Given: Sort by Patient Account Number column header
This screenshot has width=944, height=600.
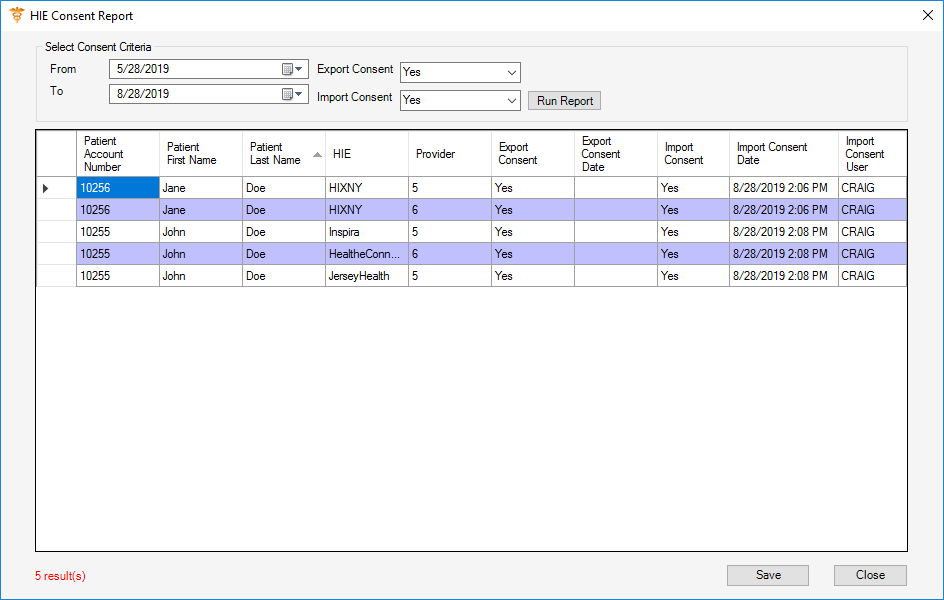Looking at the screenshot, I should pyautogui.click(x=117, y=154).
